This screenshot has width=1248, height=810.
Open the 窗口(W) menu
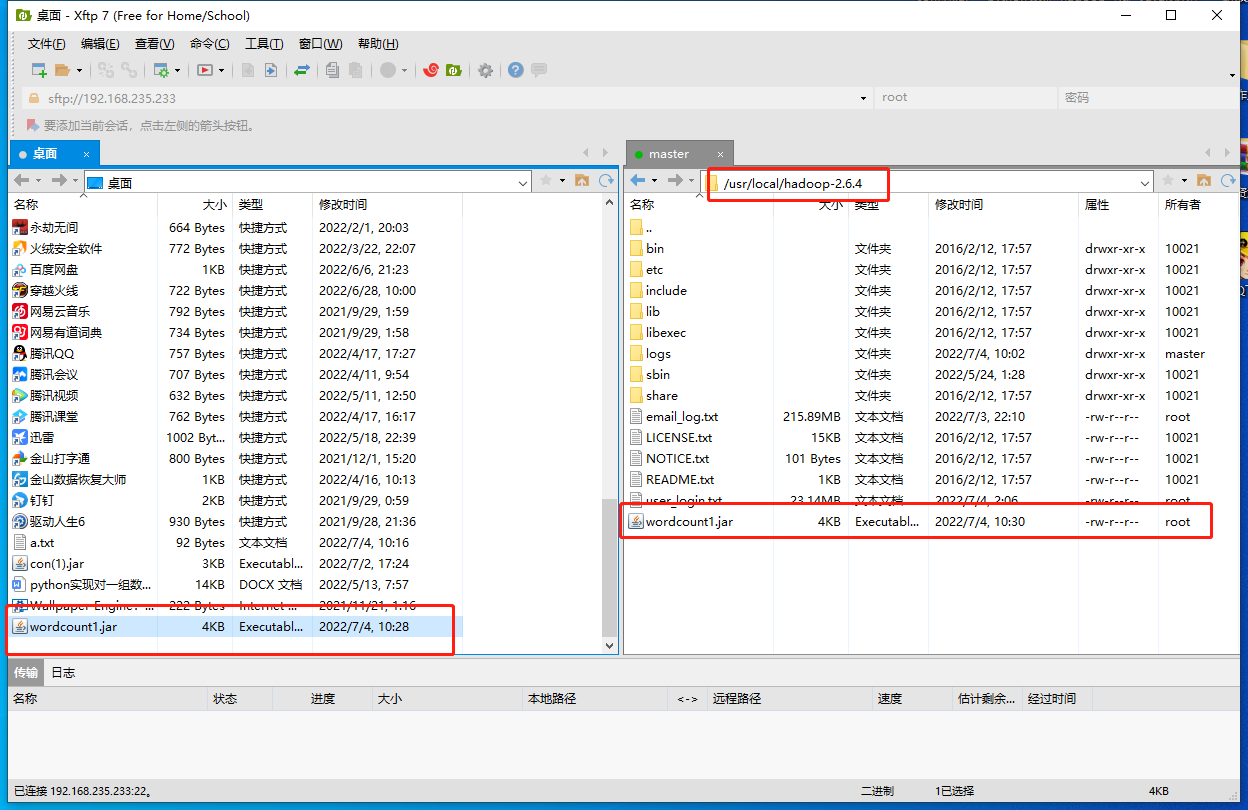(320, 44)
